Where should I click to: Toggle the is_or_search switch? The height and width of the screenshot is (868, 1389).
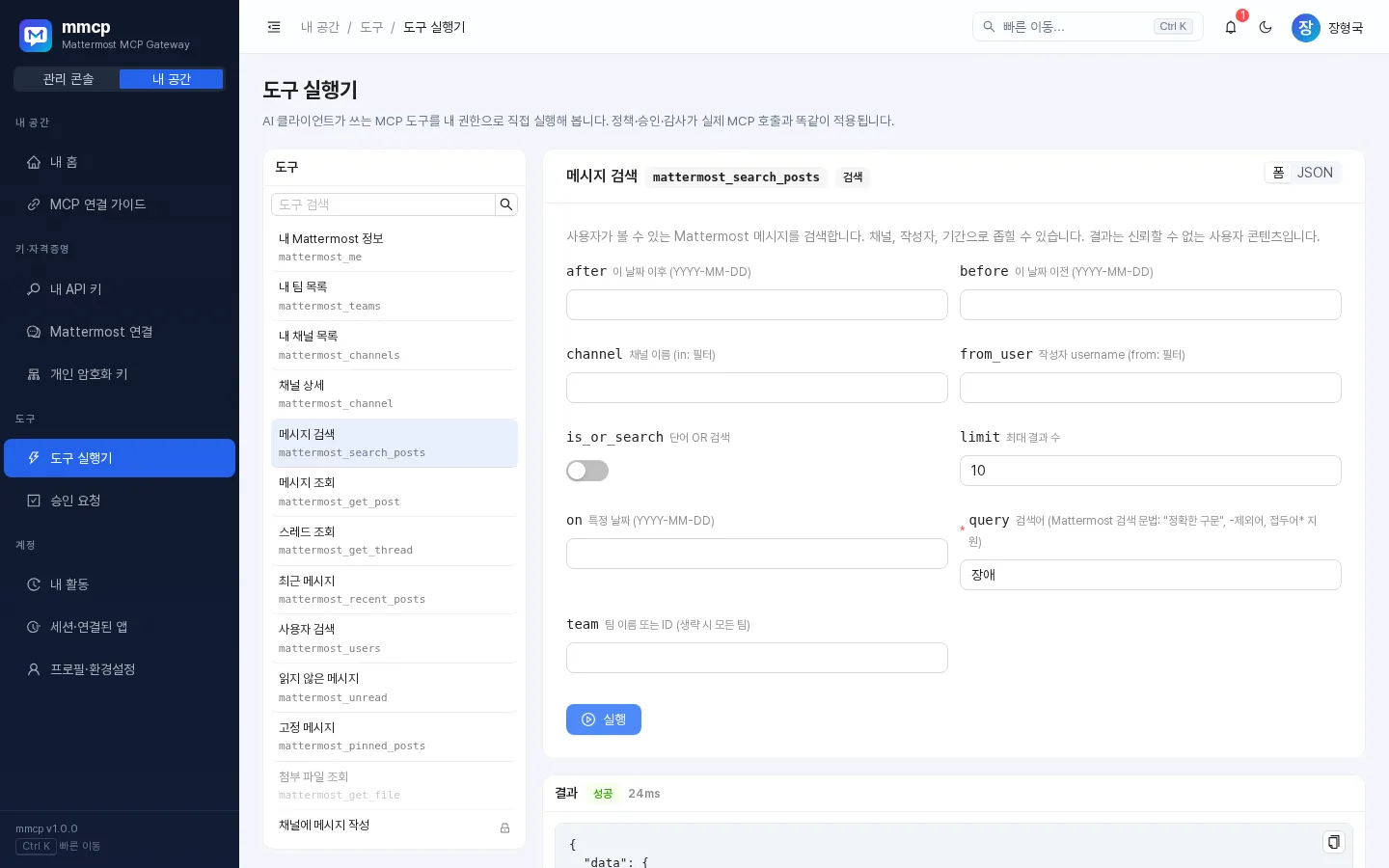click(x=587, y=471)
